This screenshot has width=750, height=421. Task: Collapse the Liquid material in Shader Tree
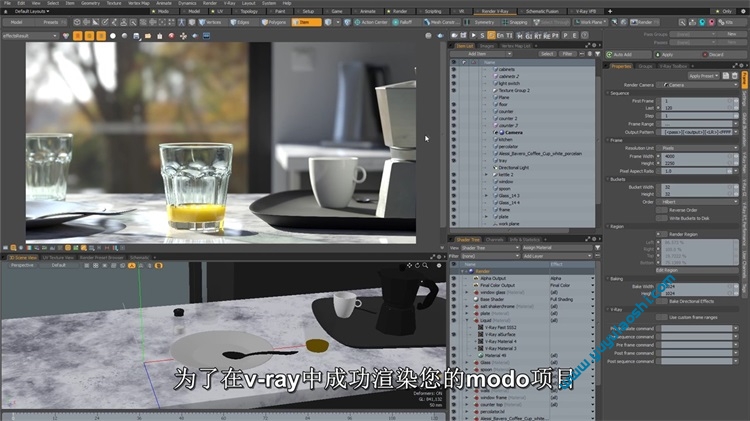coord(467,320)
